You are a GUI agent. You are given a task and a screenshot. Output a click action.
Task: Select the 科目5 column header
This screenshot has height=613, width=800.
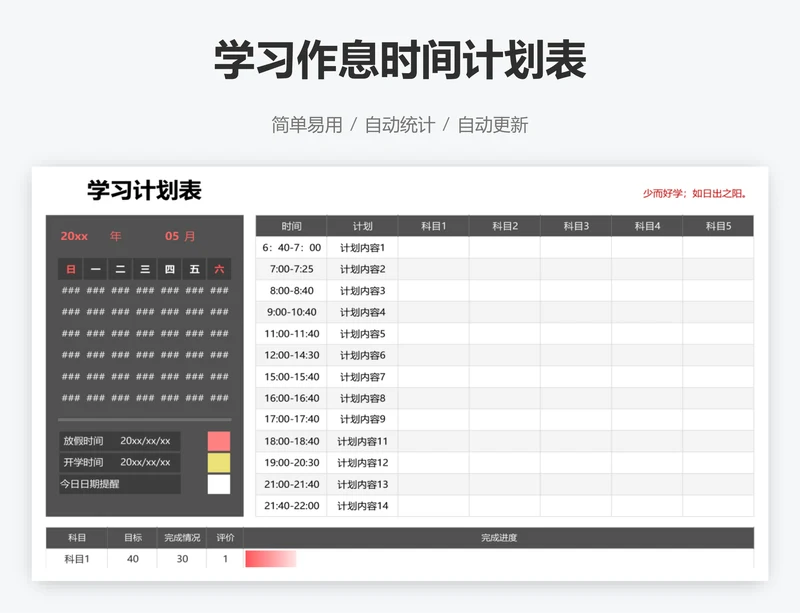[718, 226]
